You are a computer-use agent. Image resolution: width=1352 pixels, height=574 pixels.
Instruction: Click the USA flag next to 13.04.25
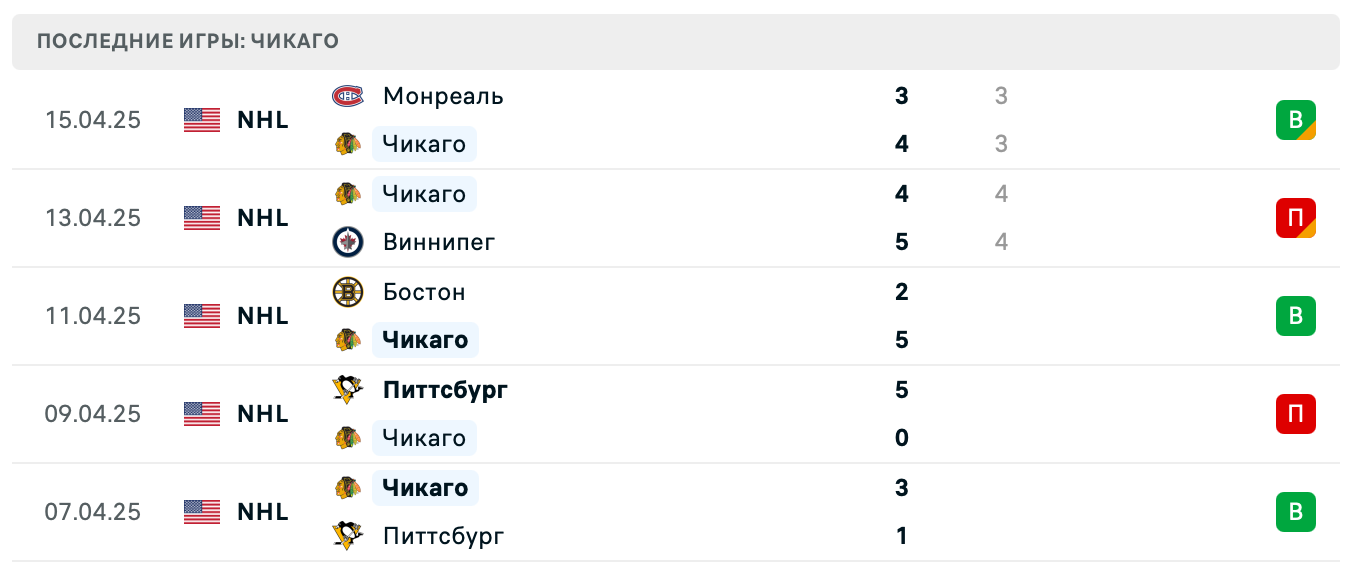[202, 218]
